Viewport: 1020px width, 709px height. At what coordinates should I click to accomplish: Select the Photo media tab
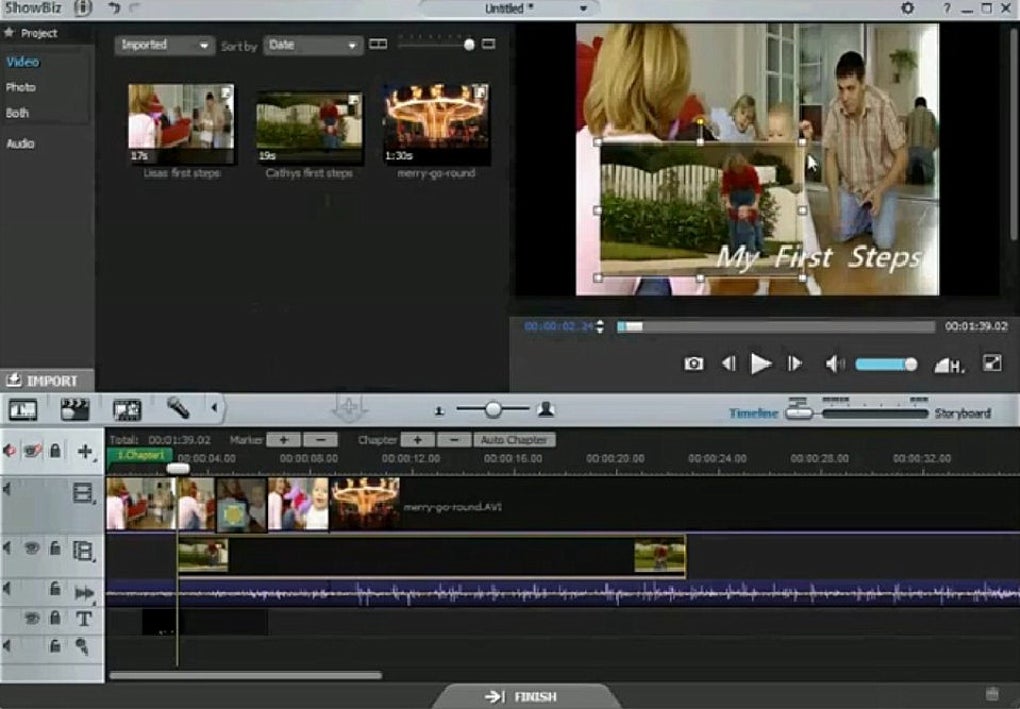pos(21,87)
